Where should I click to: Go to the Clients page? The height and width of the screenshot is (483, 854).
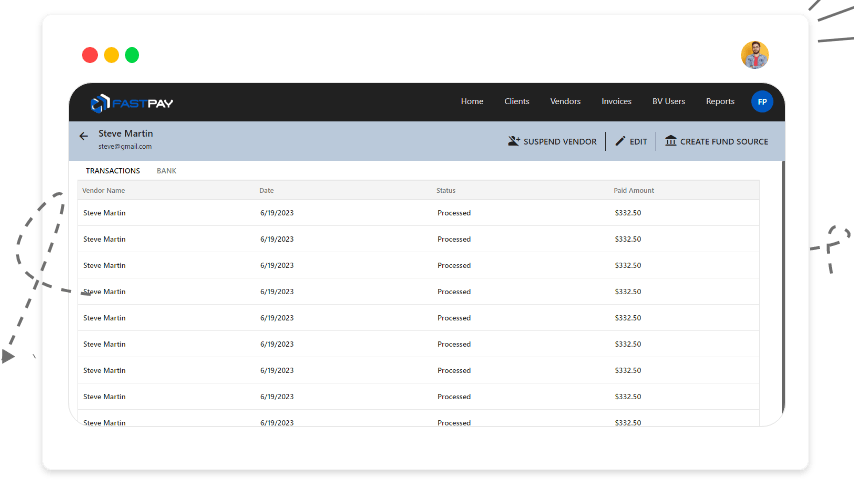(x=517, y=102)
